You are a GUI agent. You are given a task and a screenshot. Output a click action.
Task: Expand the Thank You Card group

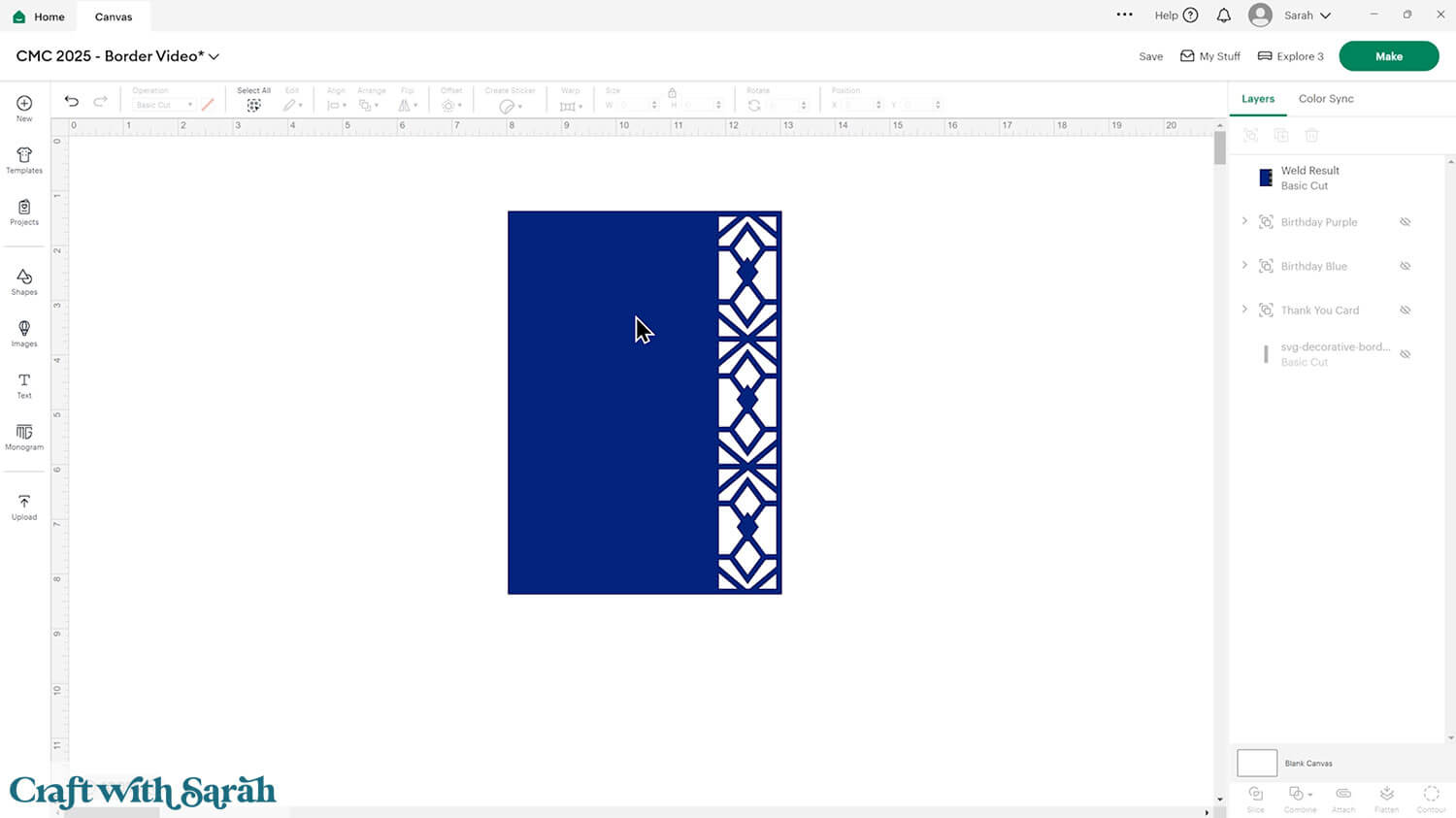tap(1244, 310)
